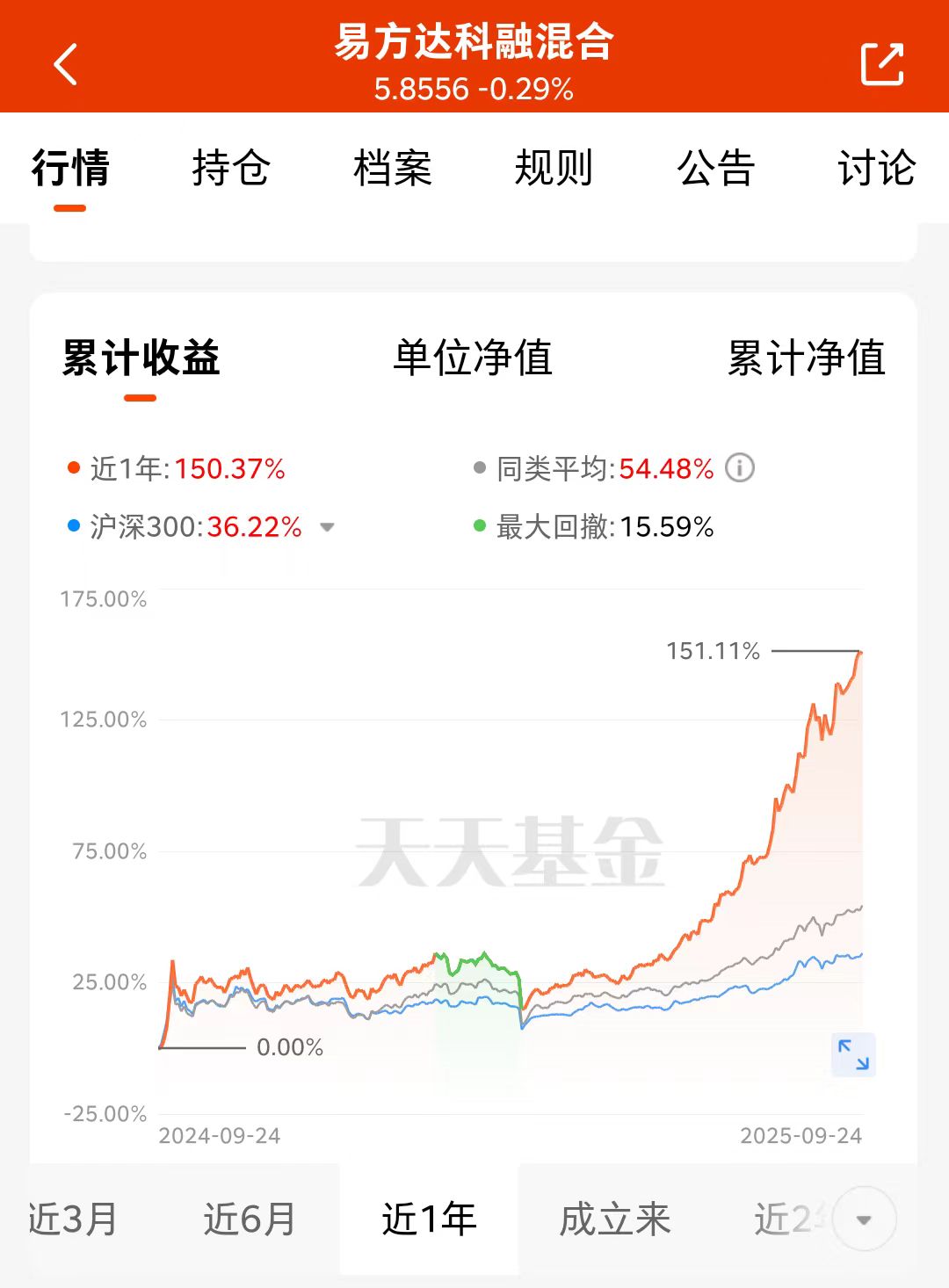Choose the 近3月 time range
The width and height of the screenshot is (949, 1288).
73,1219
